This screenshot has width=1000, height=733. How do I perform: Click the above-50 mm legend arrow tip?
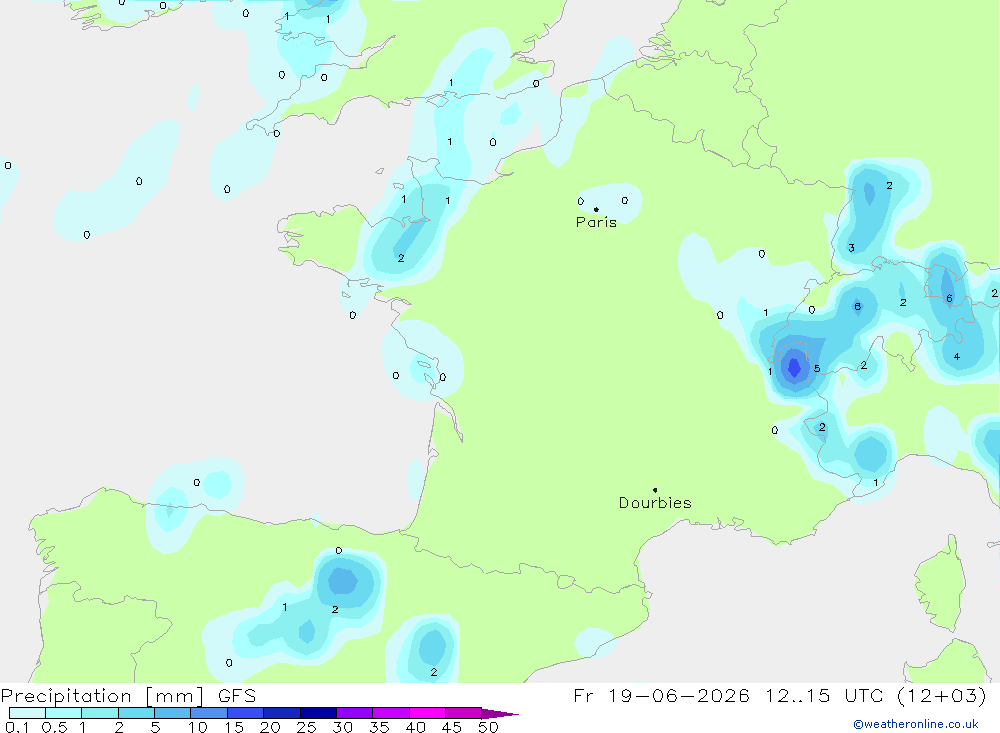point(501,714)
